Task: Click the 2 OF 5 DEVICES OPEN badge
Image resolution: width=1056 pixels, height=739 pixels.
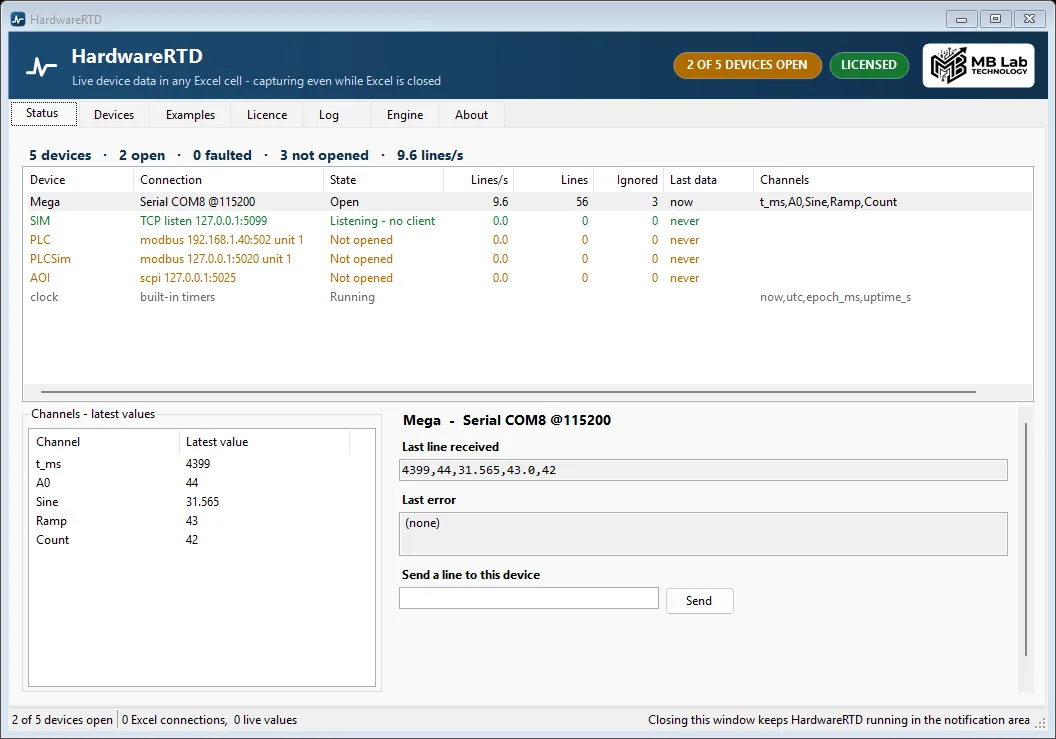Action: point(747,65)
